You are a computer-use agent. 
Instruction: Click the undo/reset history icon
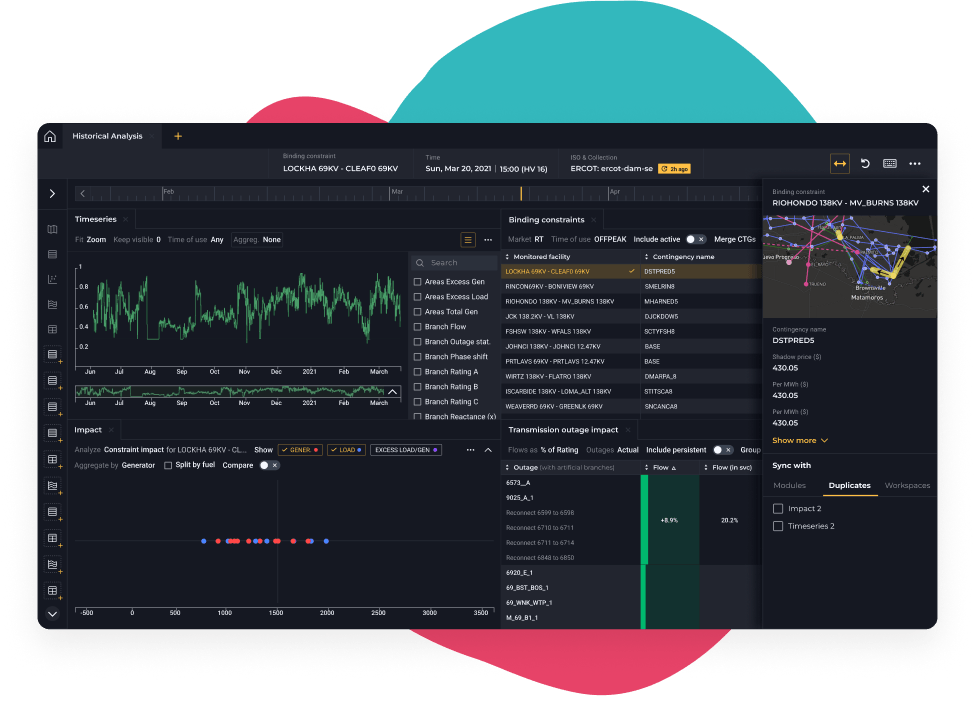(x=865, y=163)
